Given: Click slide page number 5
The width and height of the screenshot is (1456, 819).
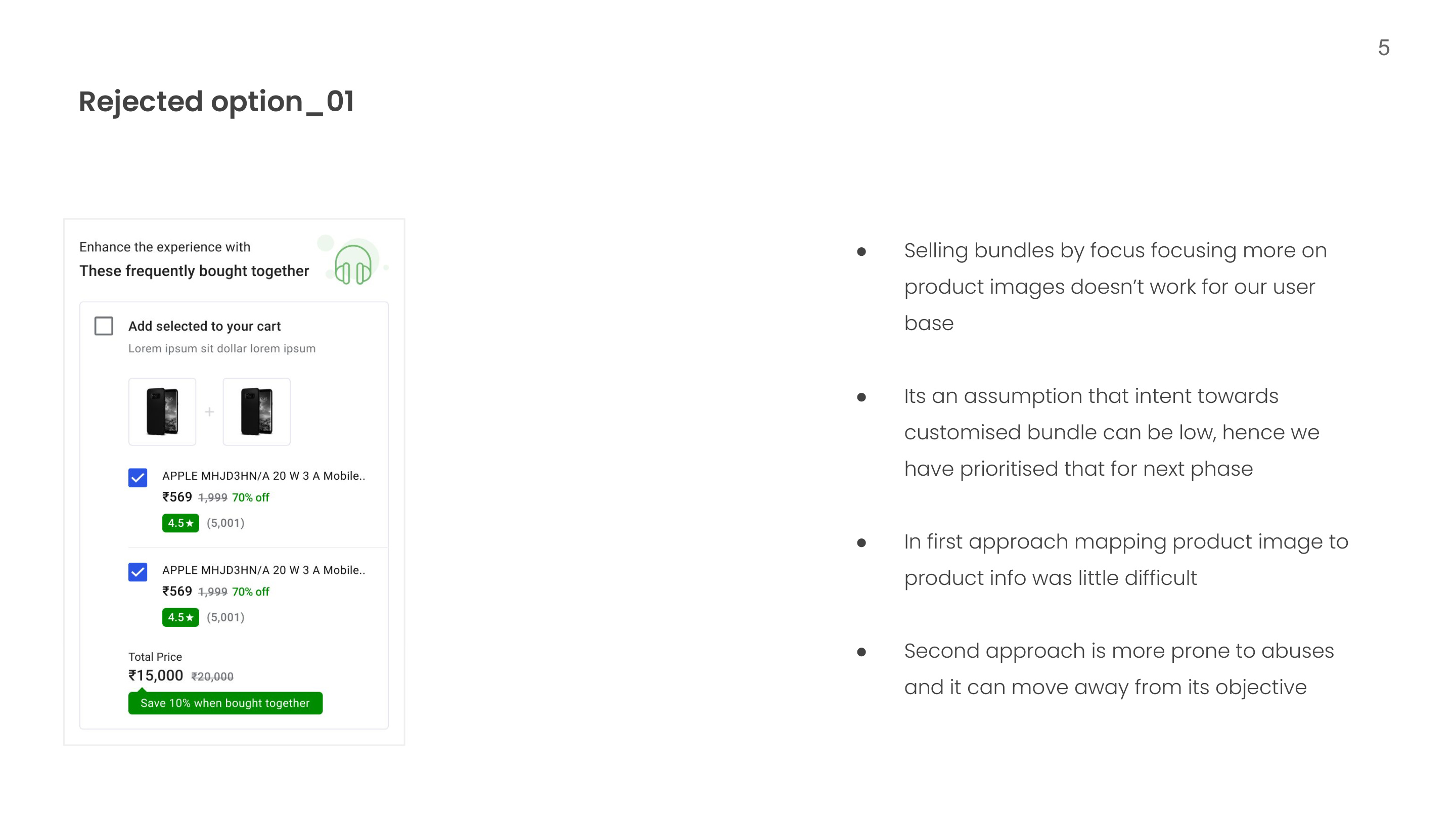Looking at the screenshot, I should pos(1384,48).
